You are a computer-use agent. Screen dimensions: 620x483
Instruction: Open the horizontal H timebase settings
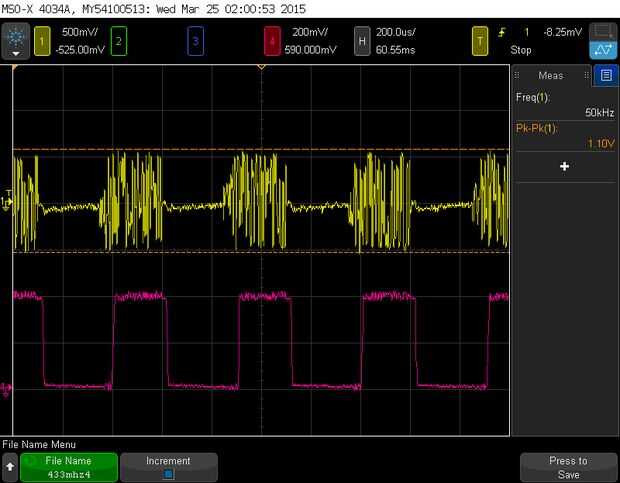[x=362, y=41]
